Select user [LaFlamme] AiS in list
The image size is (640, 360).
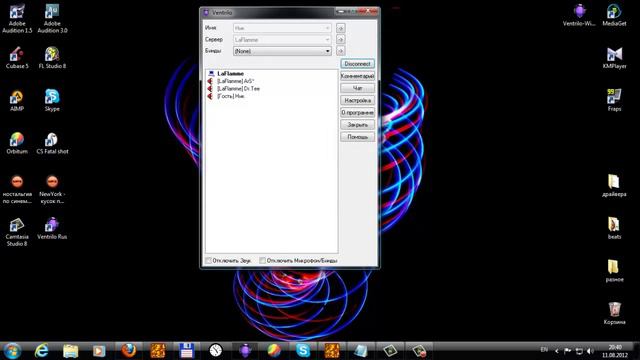(236, 81)
